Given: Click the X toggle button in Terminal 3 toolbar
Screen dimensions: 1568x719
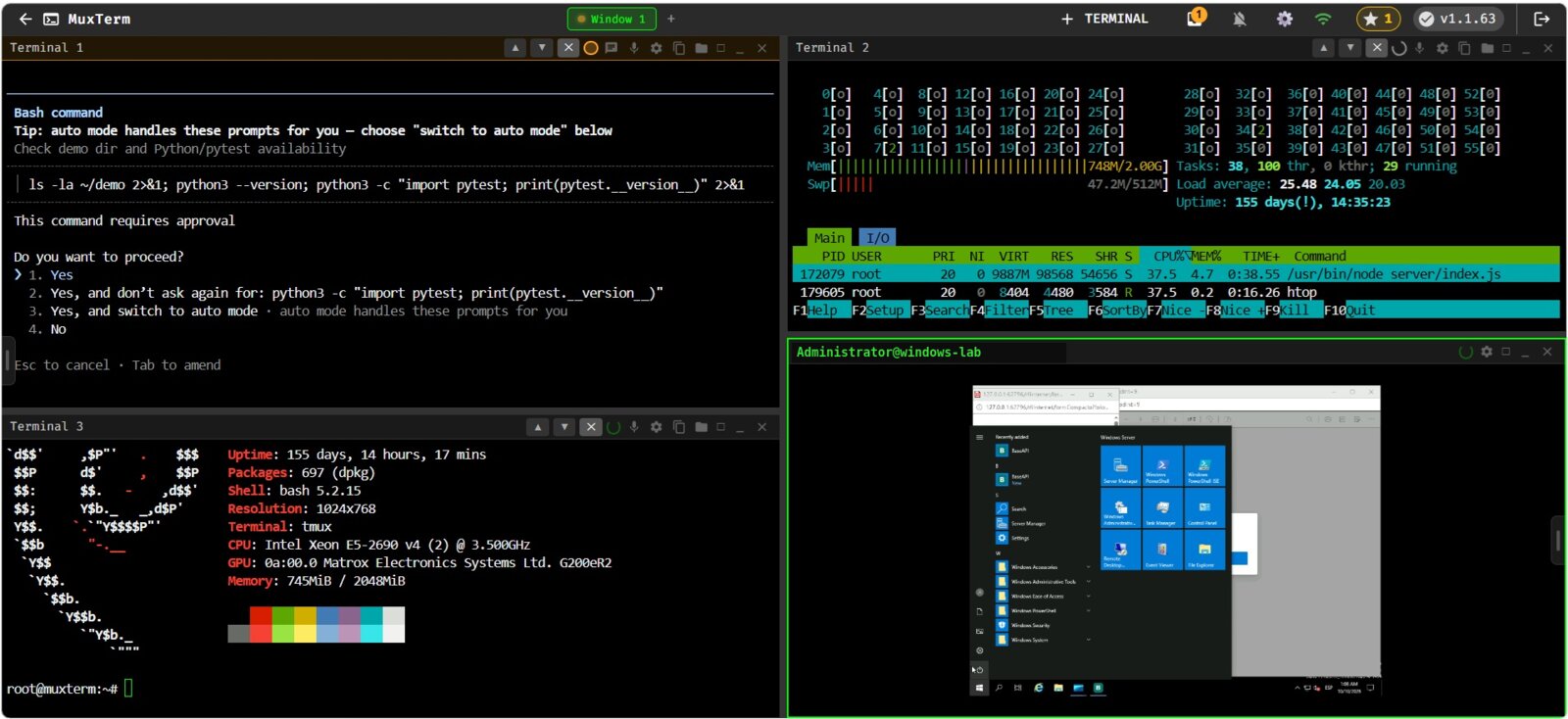Looking at the screenshot, I should click(x=590, y=427).
